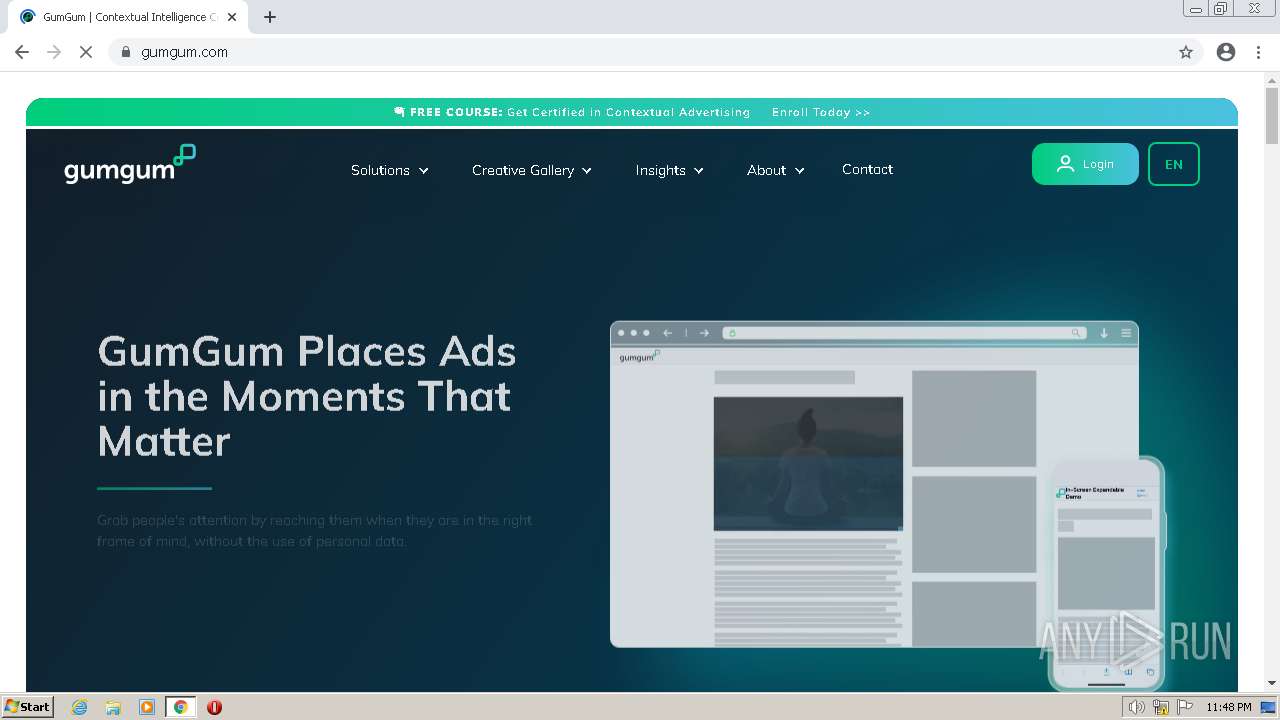Click the megaphone icon on the banner
1280x720 pixels.
point(400,112)
